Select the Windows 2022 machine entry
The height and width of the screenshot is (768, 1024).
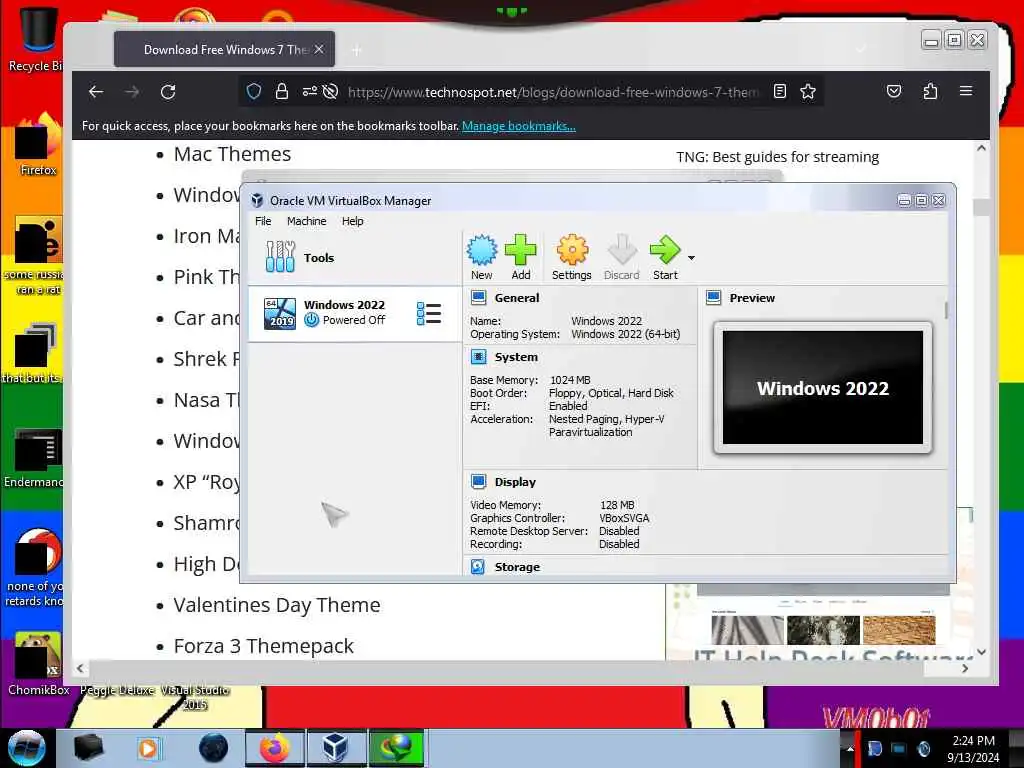click(x=355, y=313)
